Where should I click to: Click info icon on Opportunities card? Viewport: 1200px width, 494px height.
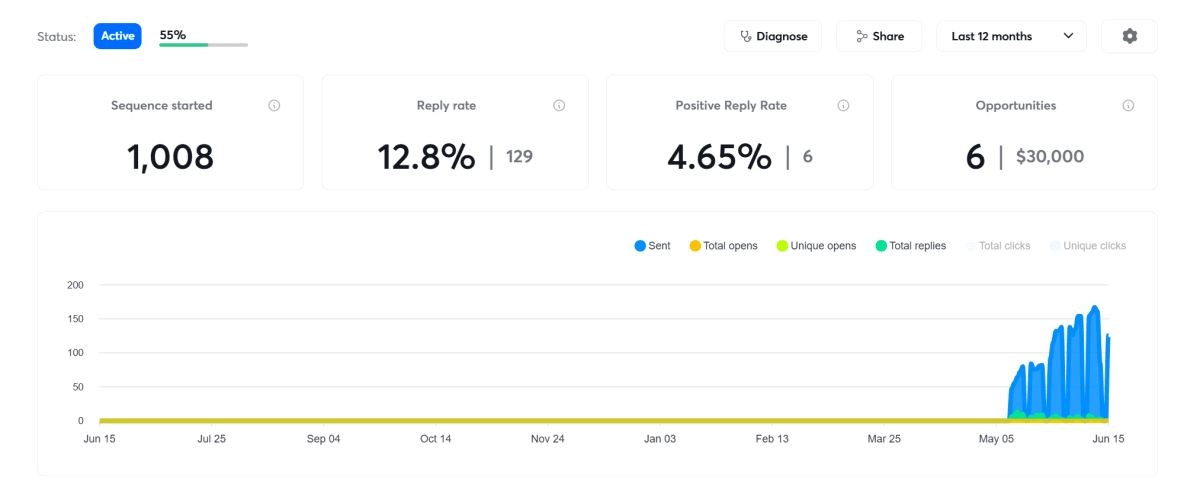coord(1128,106)
